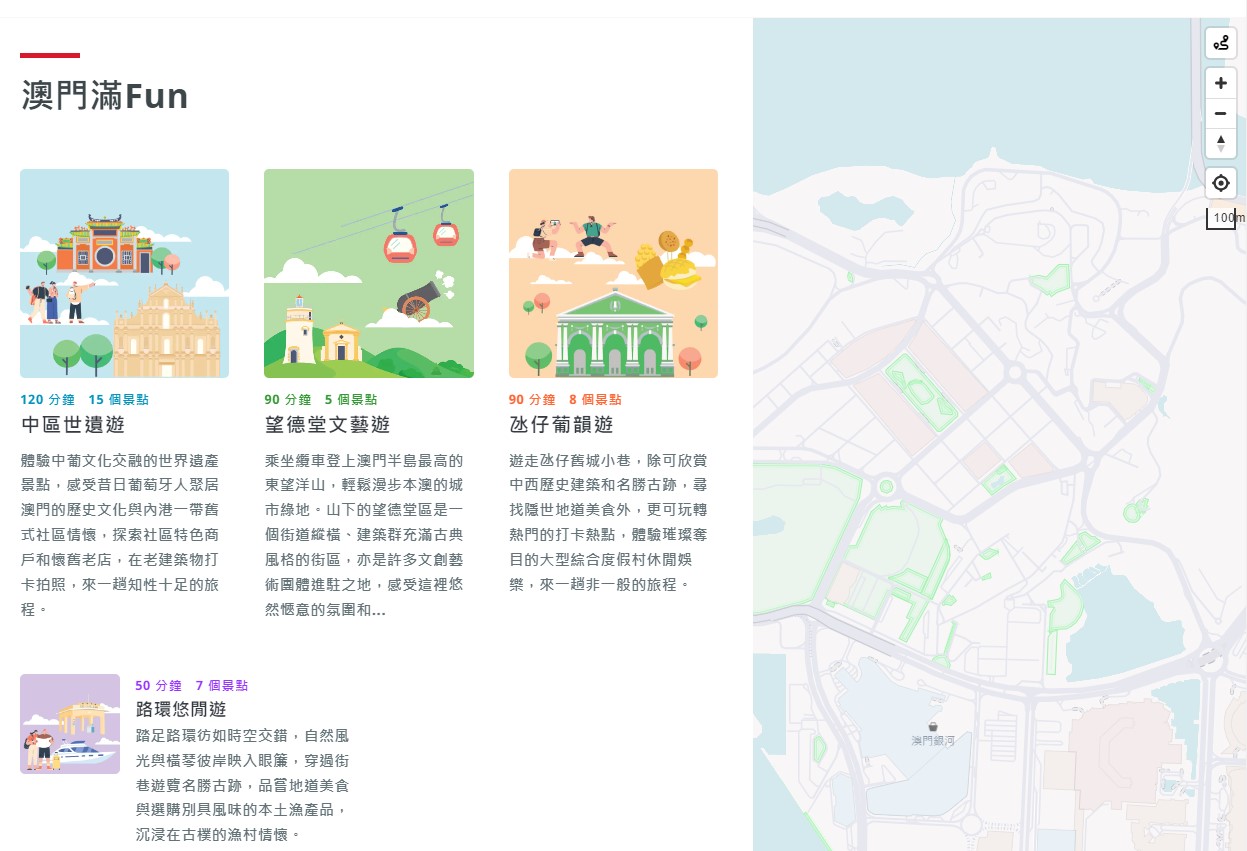The height and width of the screenshot is (851, 1247).
Task: Open the 中區世遺遊 tour illustration
Action: coord(124,273)
